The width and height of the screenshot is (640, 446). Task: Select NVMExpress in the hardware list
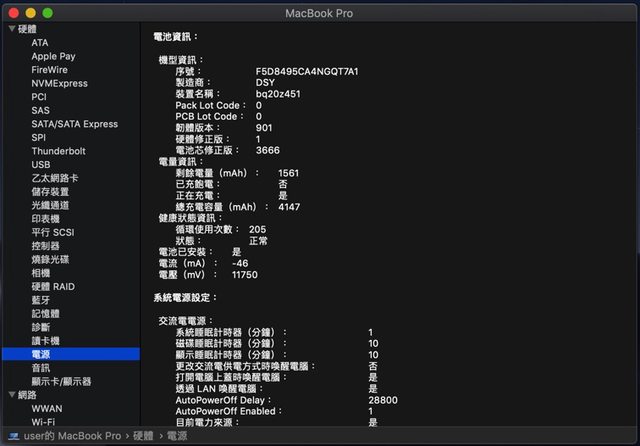pyautogui.click(x=59, y=84)
